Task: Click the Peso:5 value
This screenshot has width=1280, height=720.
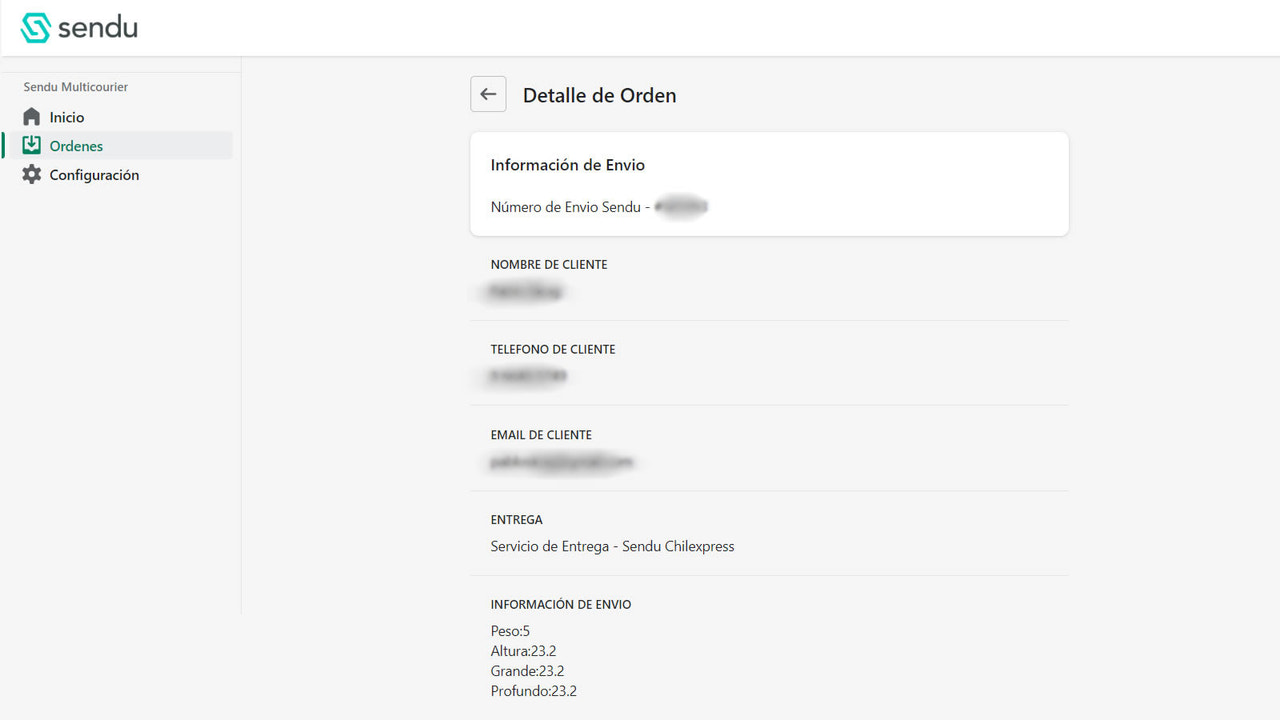Action: pyautogui.click(x=510, y=631)
